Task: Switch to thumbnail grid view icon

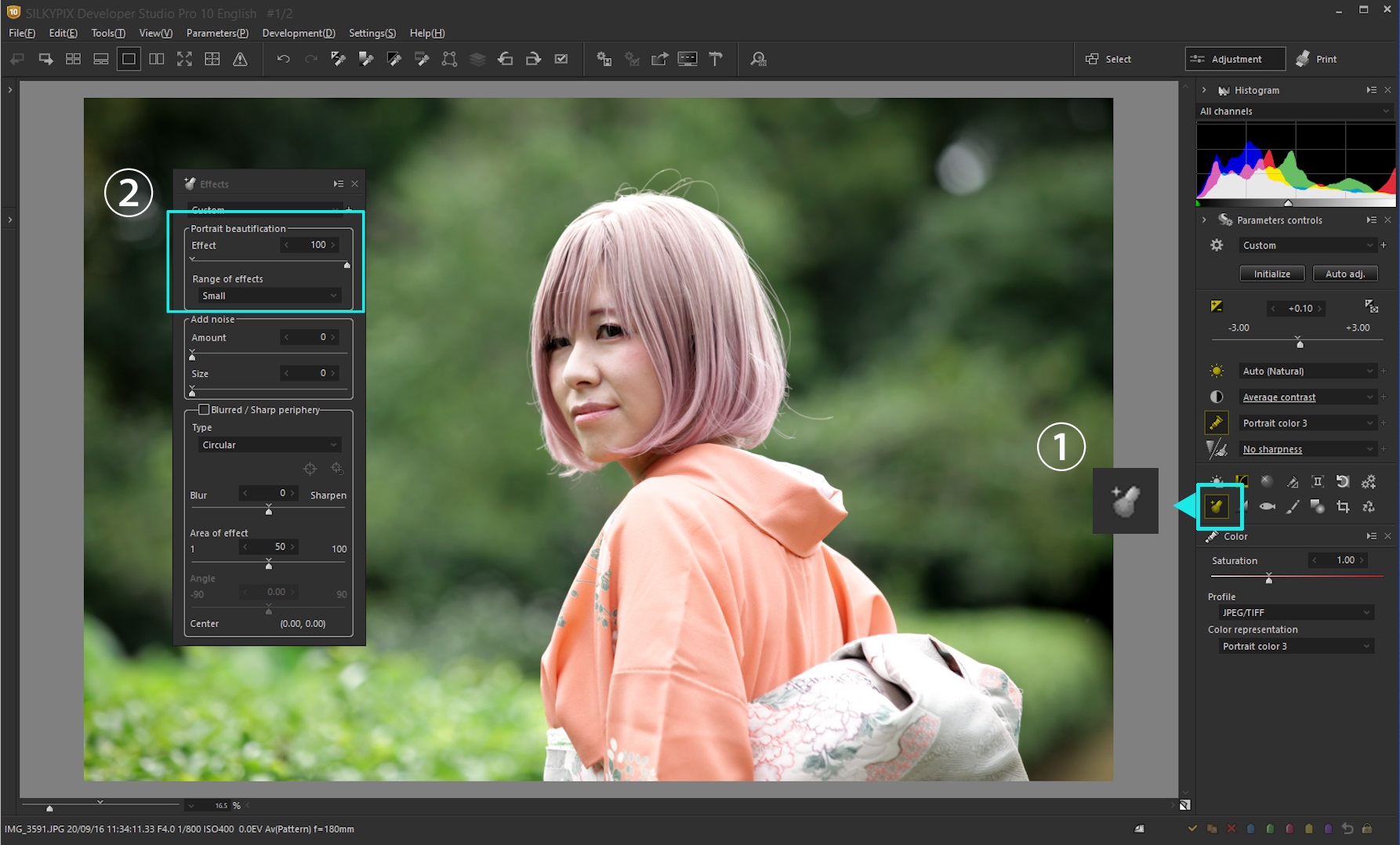Action: tap(73, 59)
